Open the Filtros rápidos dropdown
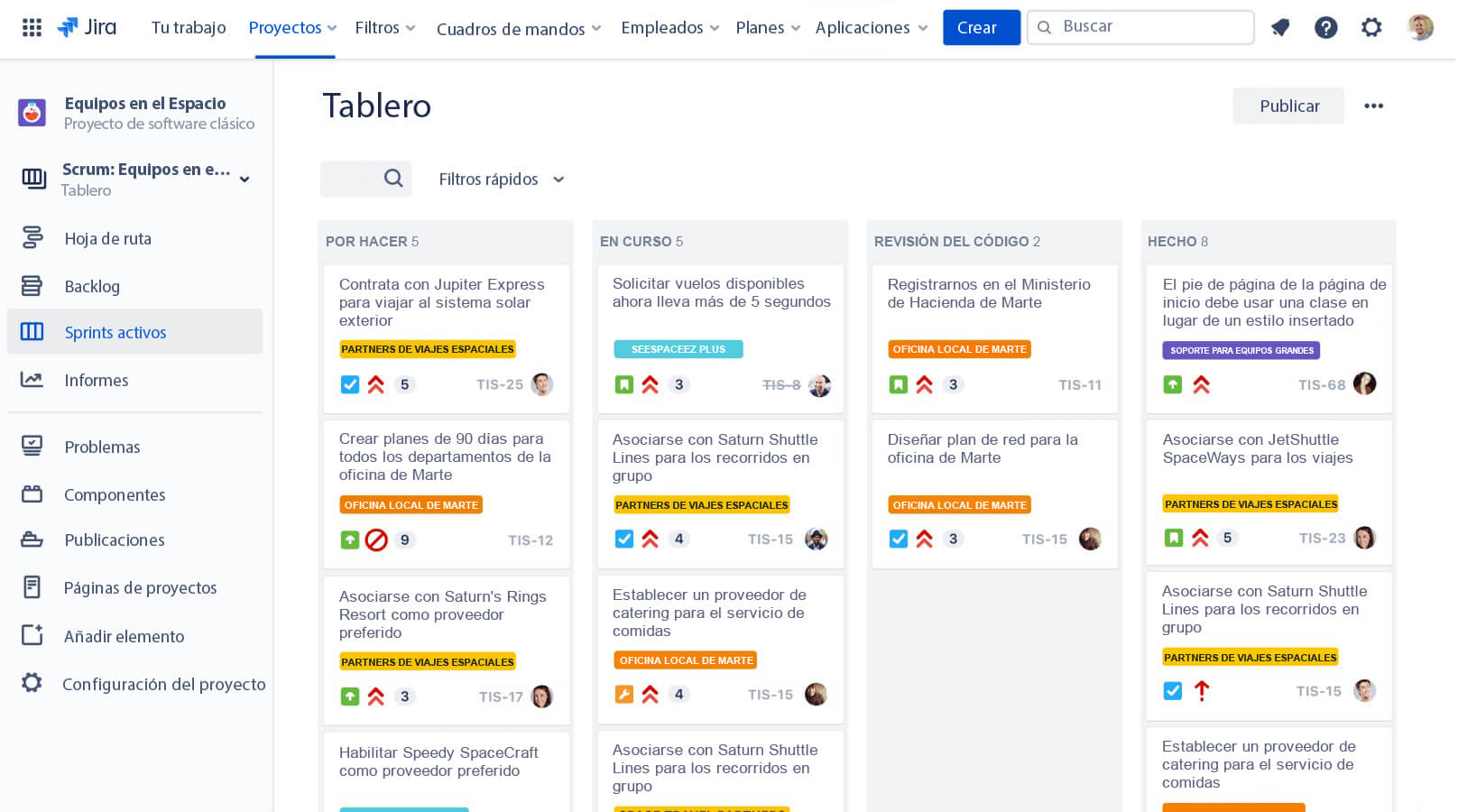The width and height of the screenshot is (1458, 812). coord(502,179)
